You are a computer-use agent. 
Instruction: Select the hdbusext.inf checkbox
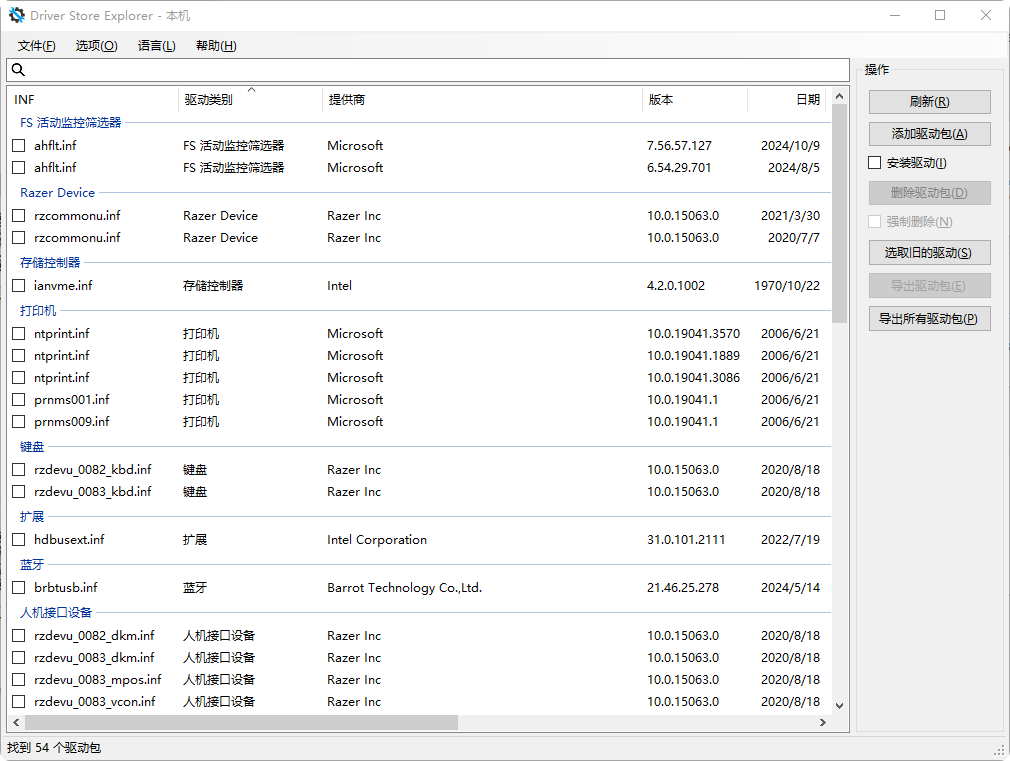[19, 539]
